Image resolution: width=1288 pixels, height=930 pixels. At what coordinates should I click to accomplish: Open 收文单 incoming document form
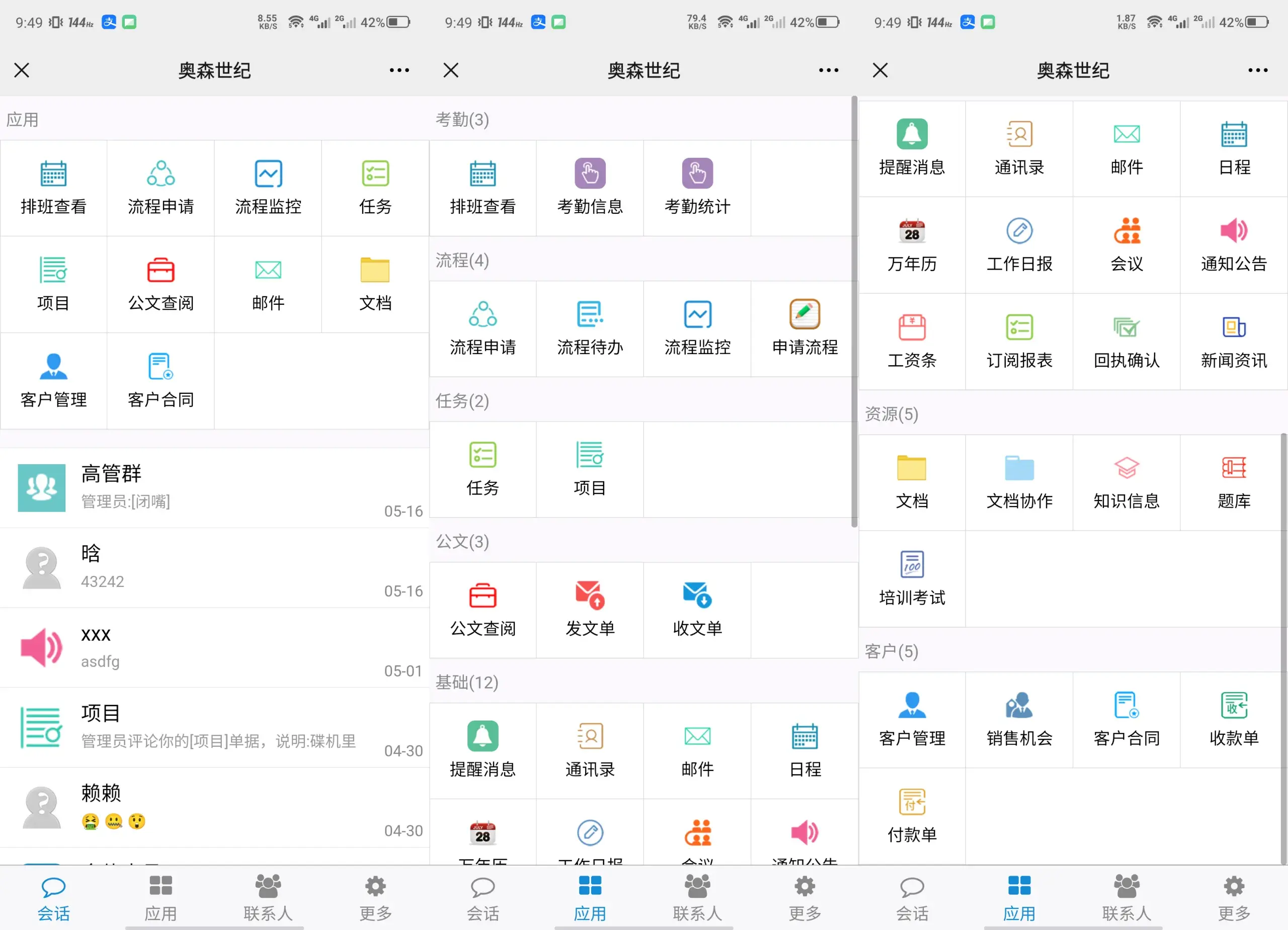[x=697, y=610]
